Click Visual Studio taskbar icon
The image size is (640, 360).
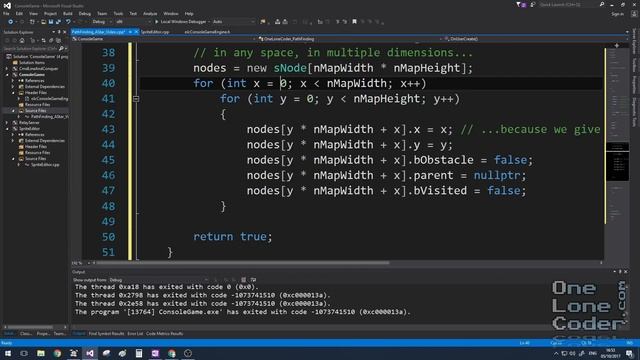90,353
